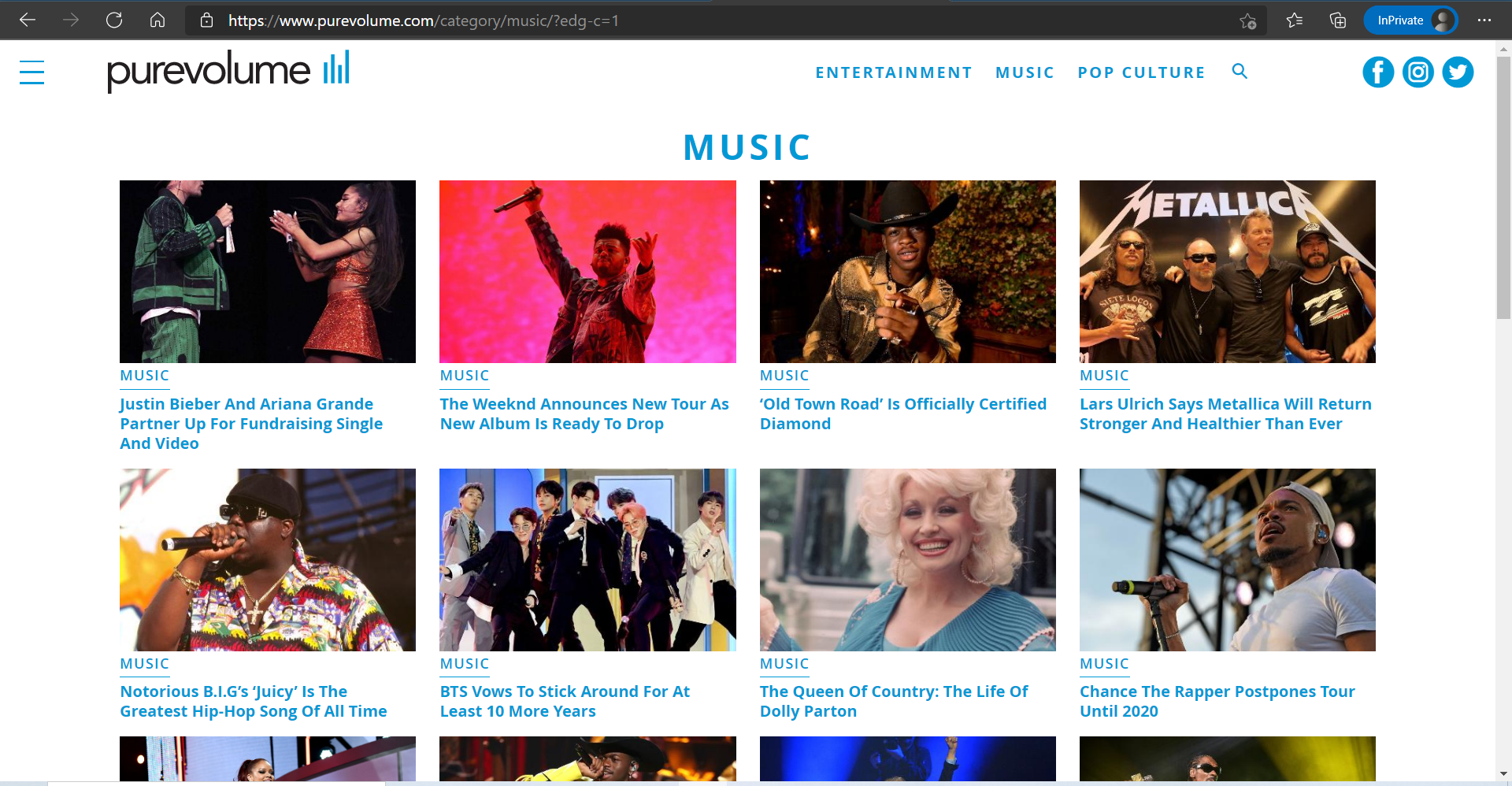Screen dimensions: 1512x786
Task: Click the vertical scrollbar thumb
Action: point(1503,187)
